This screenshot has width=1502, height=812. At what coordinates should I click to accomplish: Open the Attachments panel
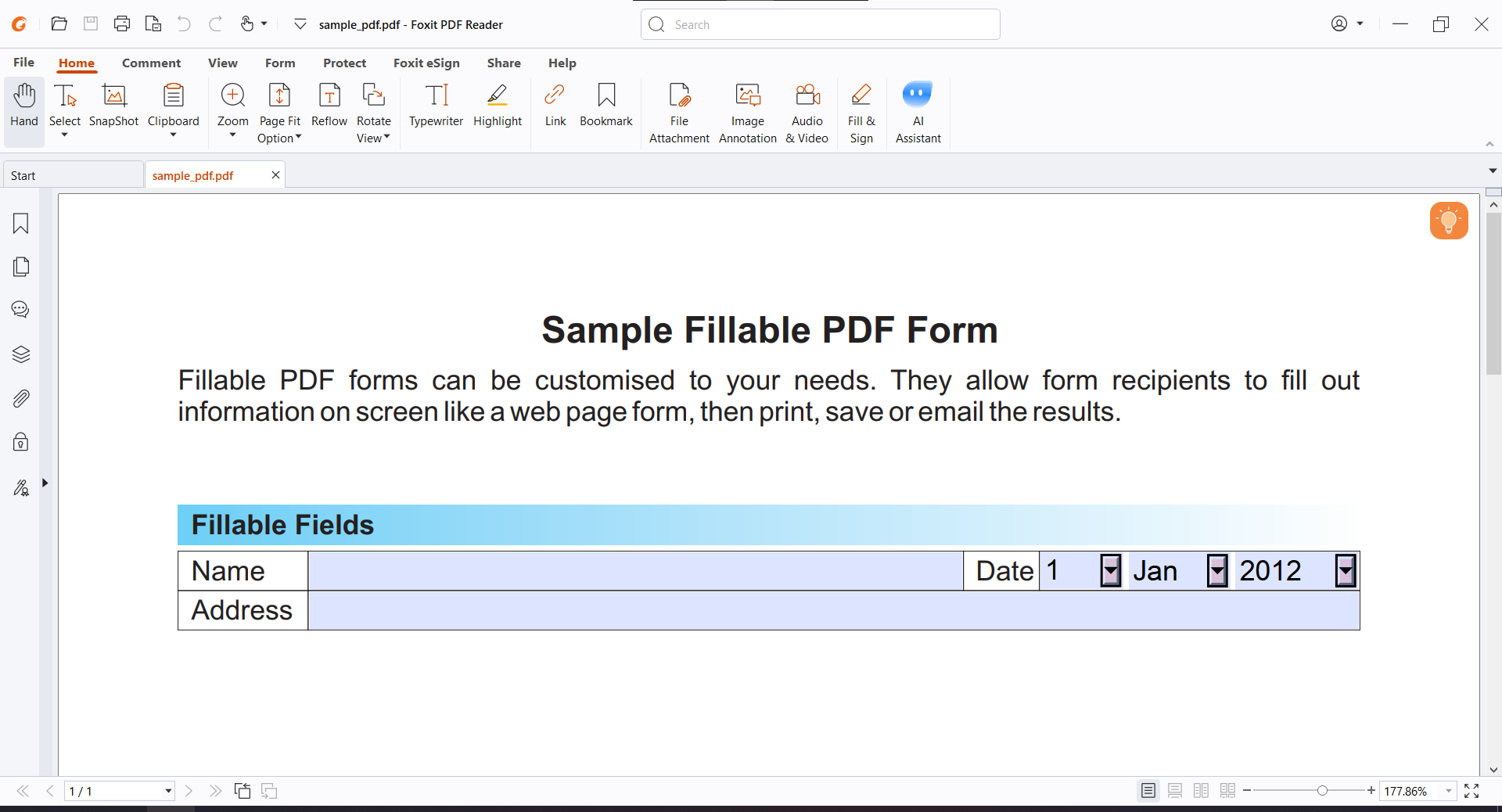point(20,398)
